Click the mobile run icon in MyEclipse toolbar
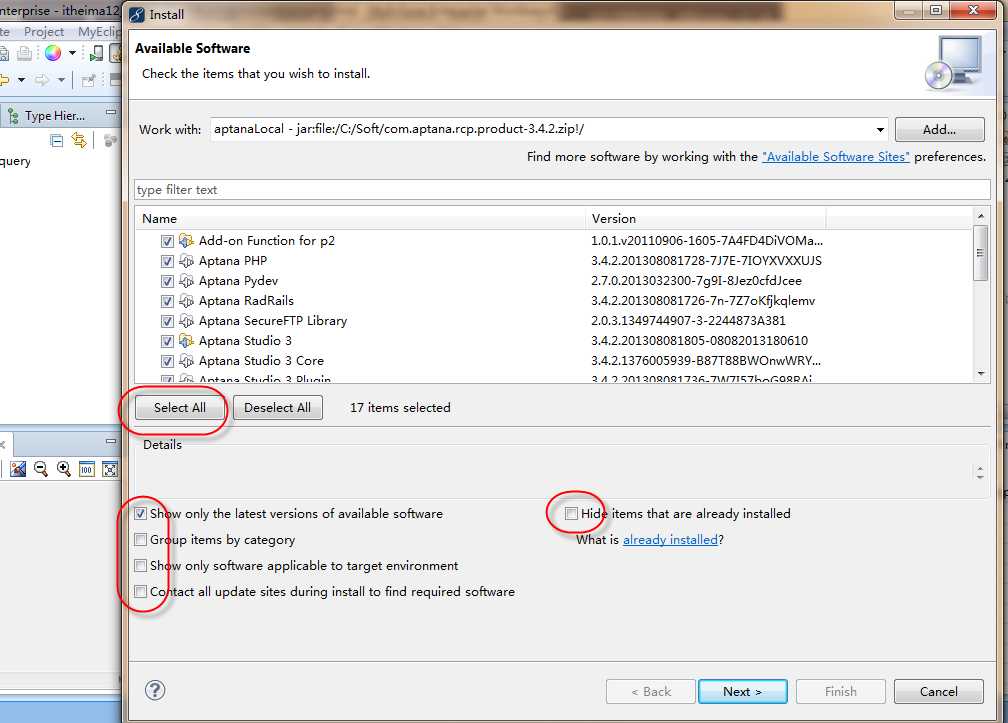This screenshot has height=723, width=1008. pos(96,53)
